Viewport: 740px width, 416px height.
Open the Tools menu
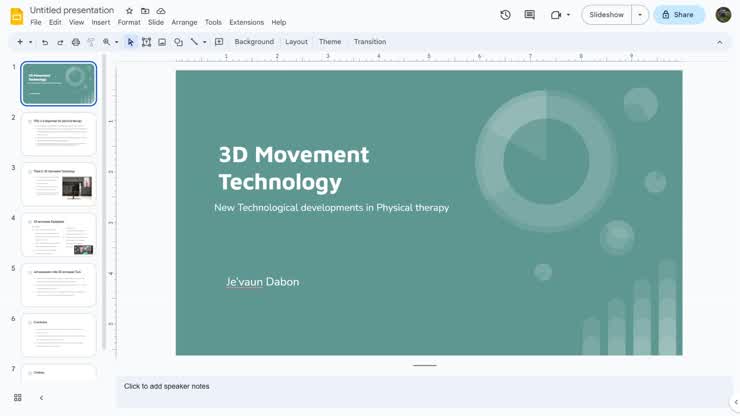pos(213,22)
